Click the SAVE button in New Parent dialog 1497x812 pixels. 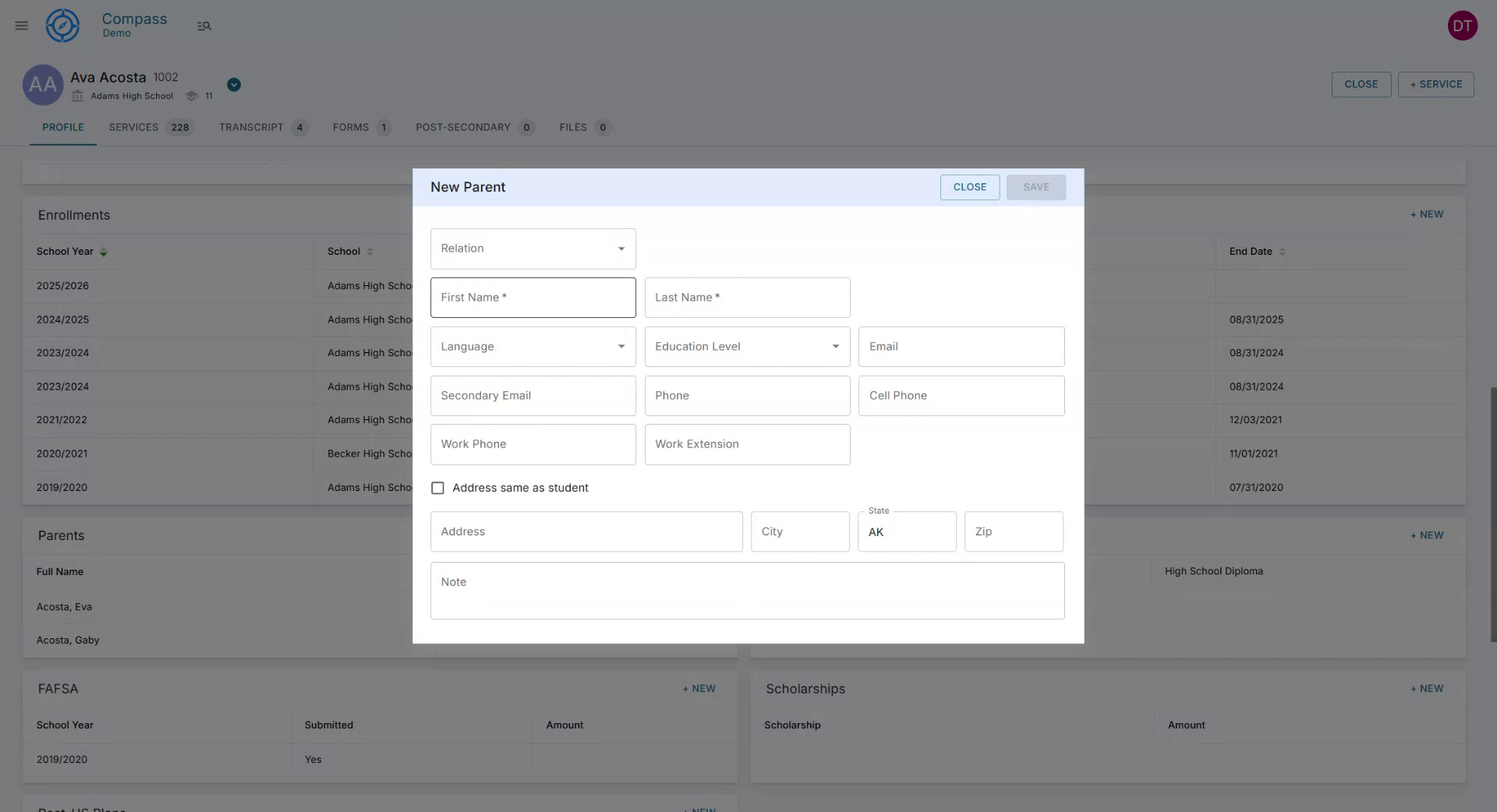1035,187
